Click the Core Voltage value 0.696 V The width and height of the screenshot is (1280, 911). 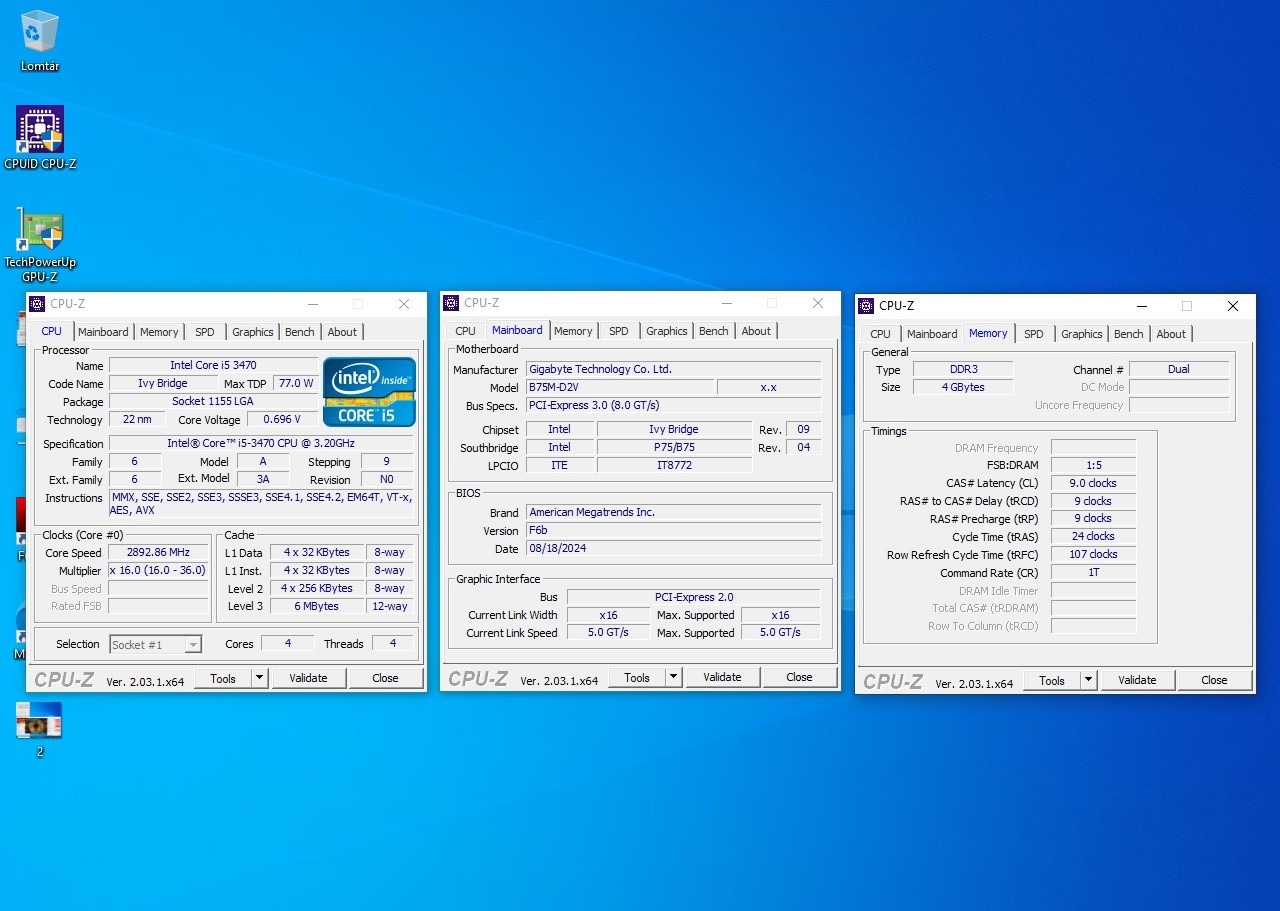pyautogui.click(x=282, y=420)
